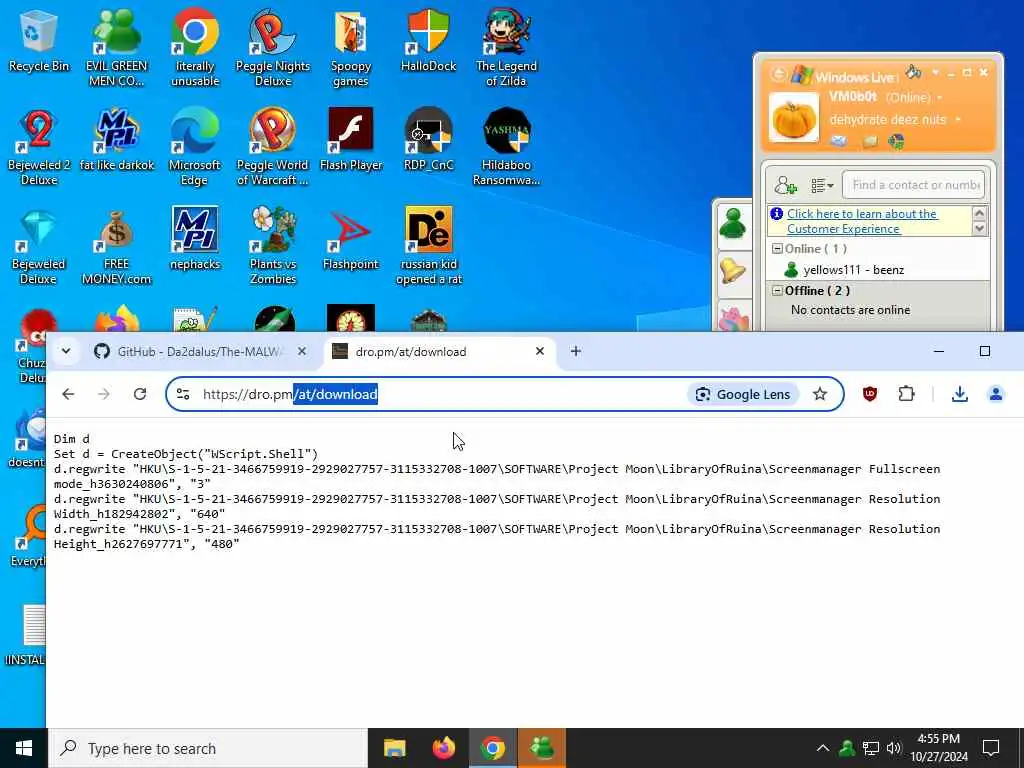Click the taskbar search box
The image size is (1024, 768).
tap(208, 748)
